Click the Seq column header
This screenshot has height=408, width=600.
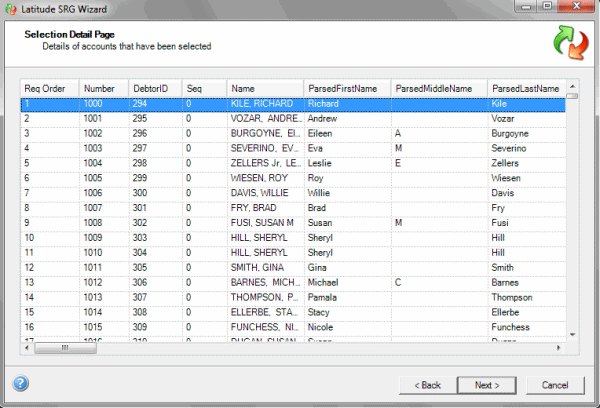pos(204,89)
